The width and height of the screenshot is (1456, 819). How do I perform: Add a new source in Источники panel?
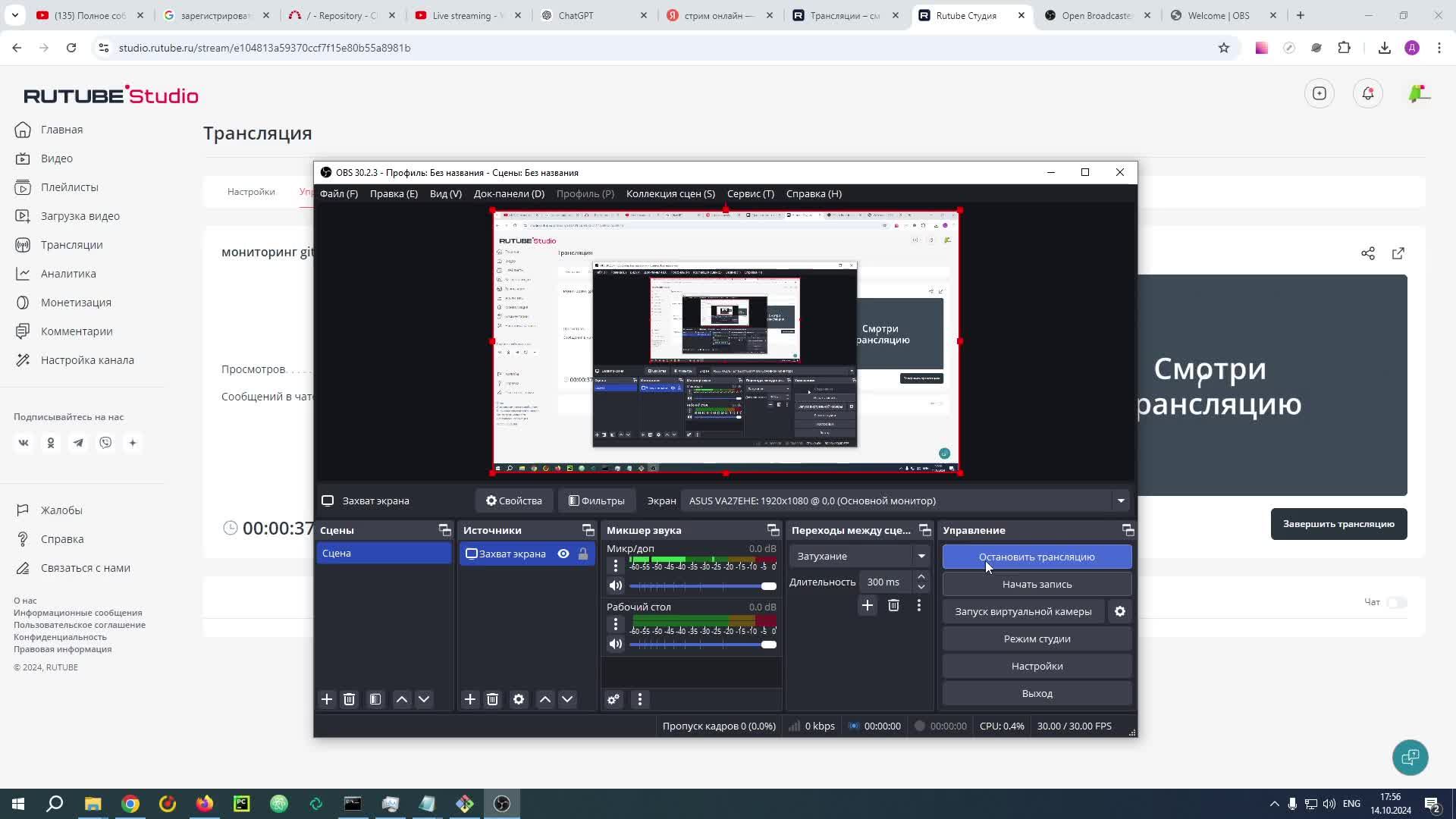click(x=469, y=699)
